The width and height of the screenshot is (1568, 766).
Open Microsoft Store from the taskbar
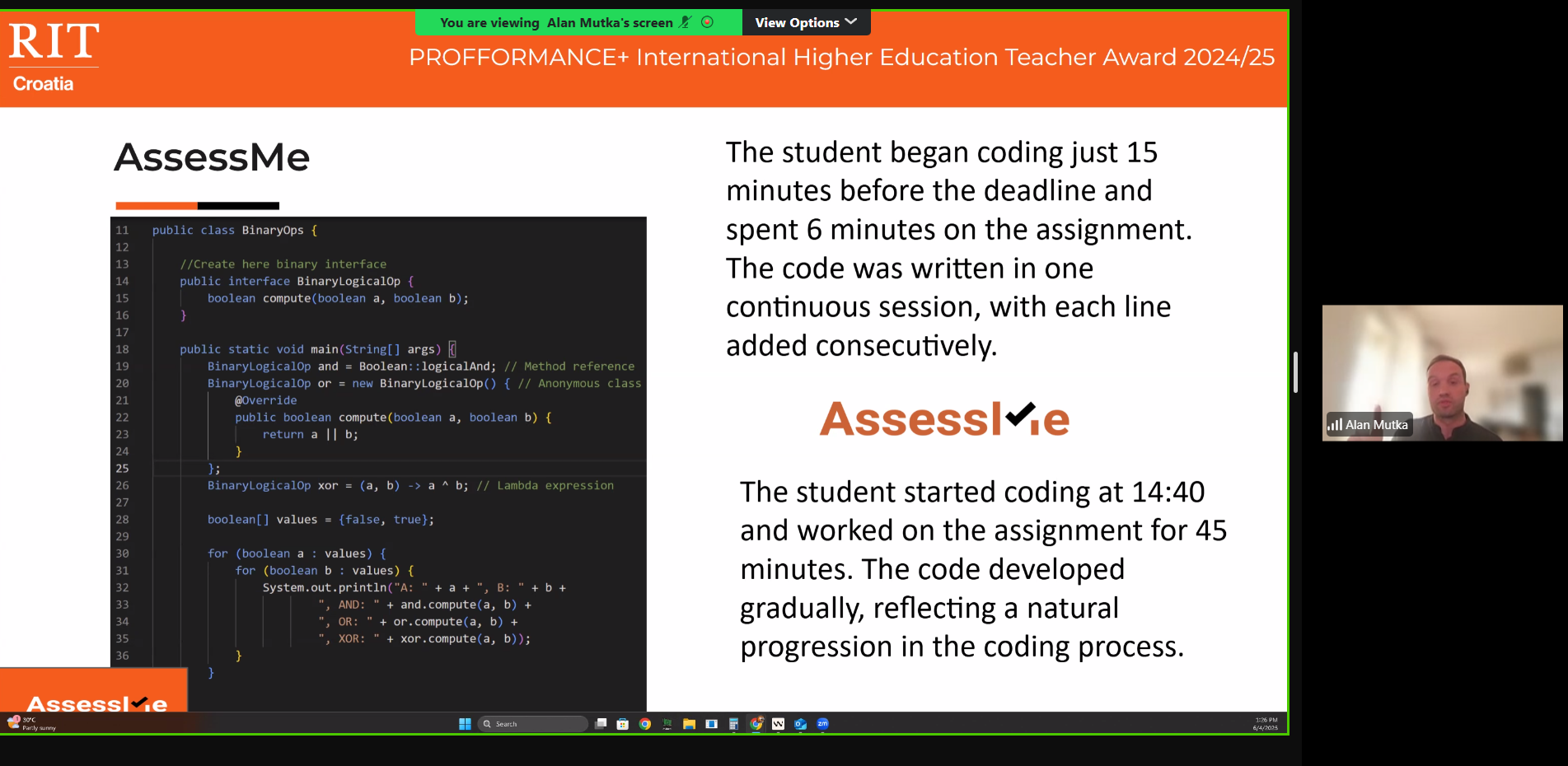[623, 724]
